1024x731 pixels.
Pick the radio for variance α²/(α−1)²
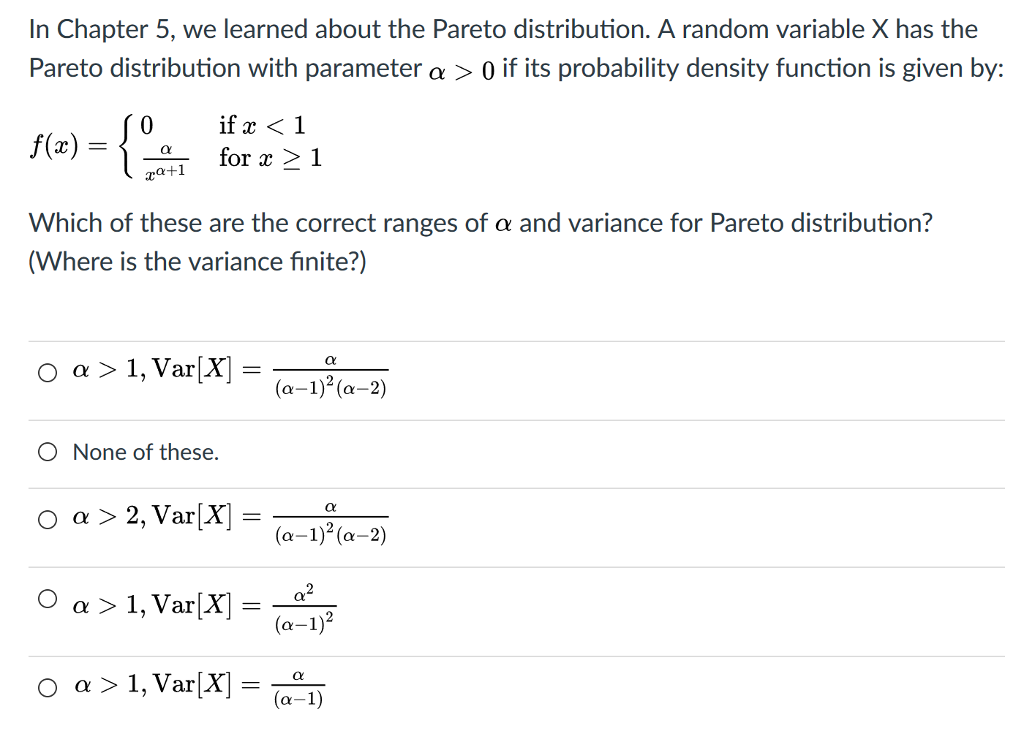click(x=47, y=599)
